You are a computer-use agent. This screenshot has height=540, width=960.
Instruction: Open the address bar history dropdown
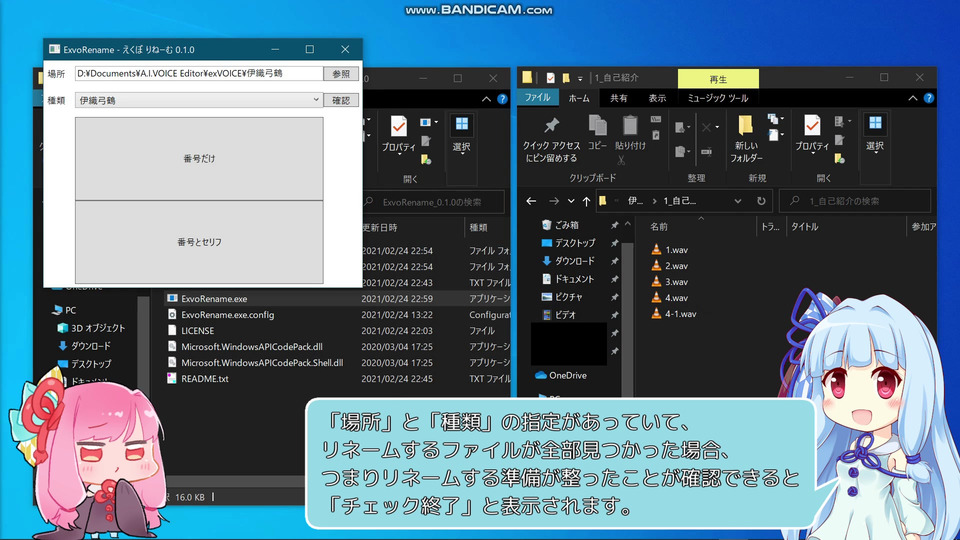[738, 201]
